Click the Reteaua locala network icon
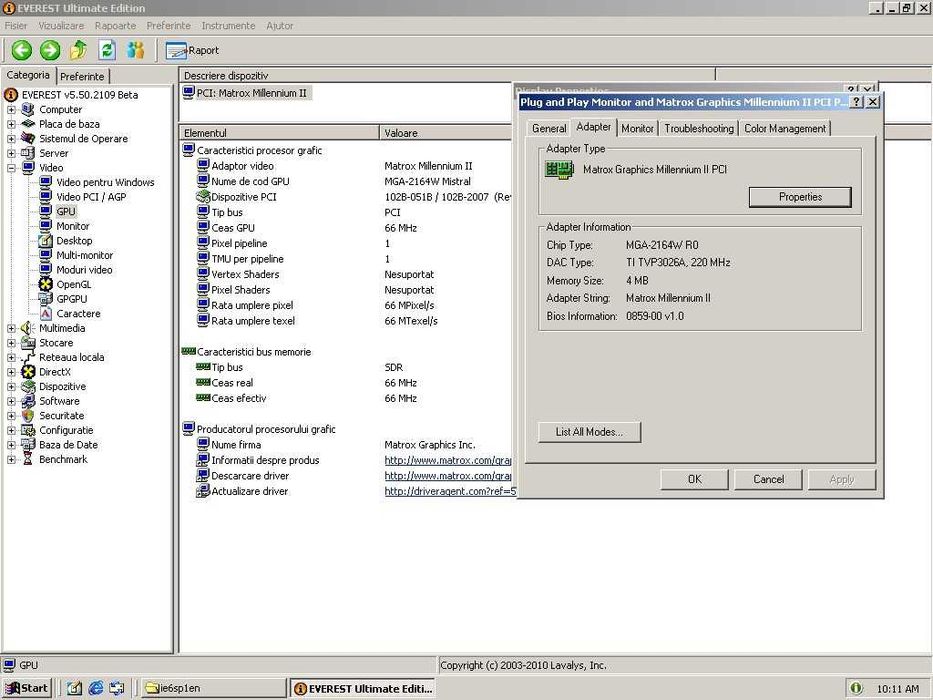 click(x=28, y=358)
